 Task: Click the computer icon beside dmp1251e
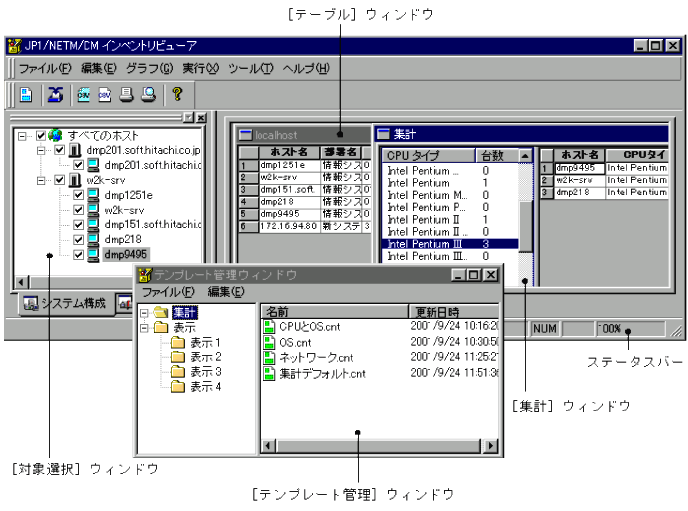point(93,195)
